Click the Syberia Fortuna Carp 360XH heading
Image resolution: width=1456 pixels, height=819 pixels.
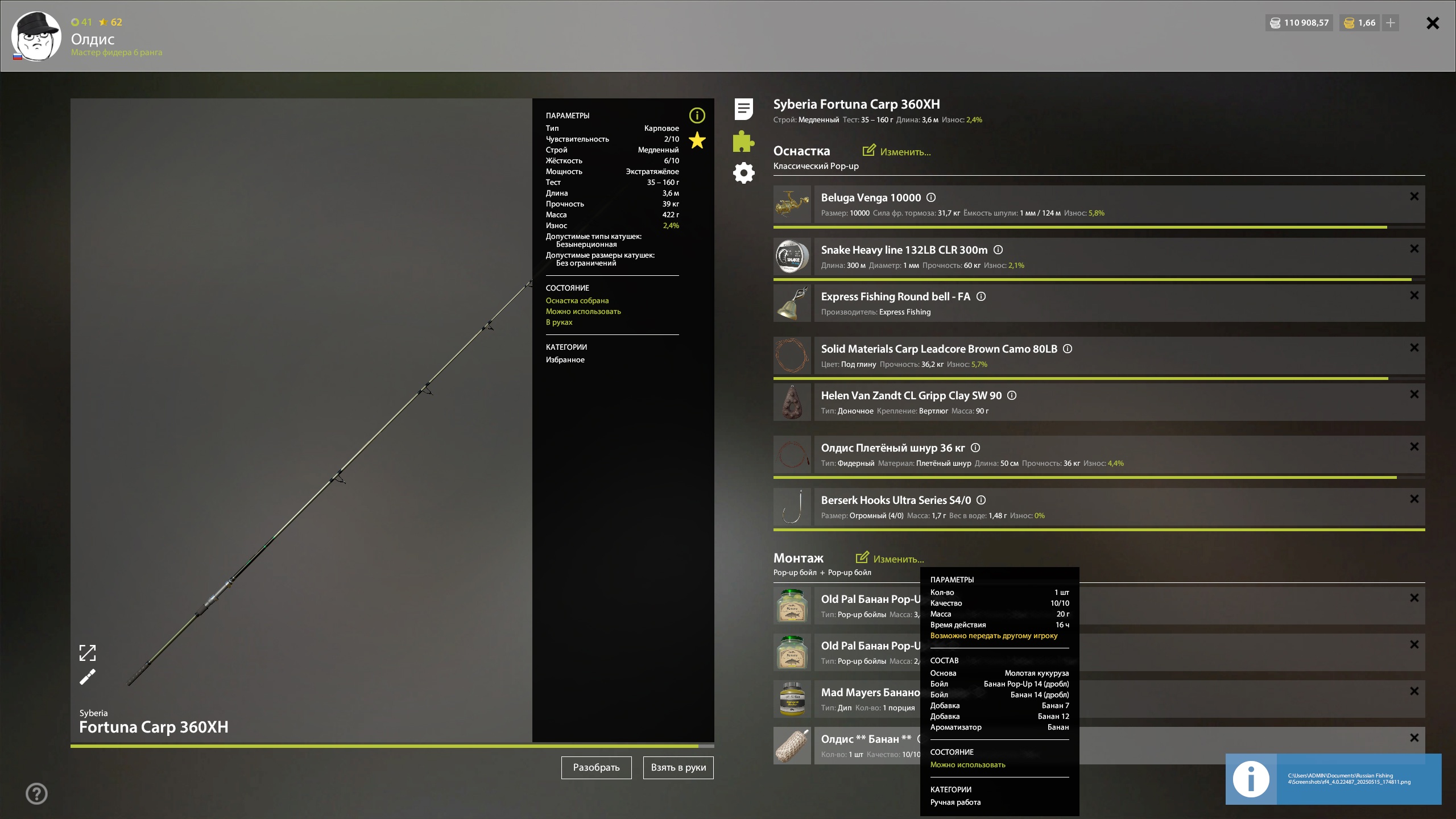pos(857,104)
